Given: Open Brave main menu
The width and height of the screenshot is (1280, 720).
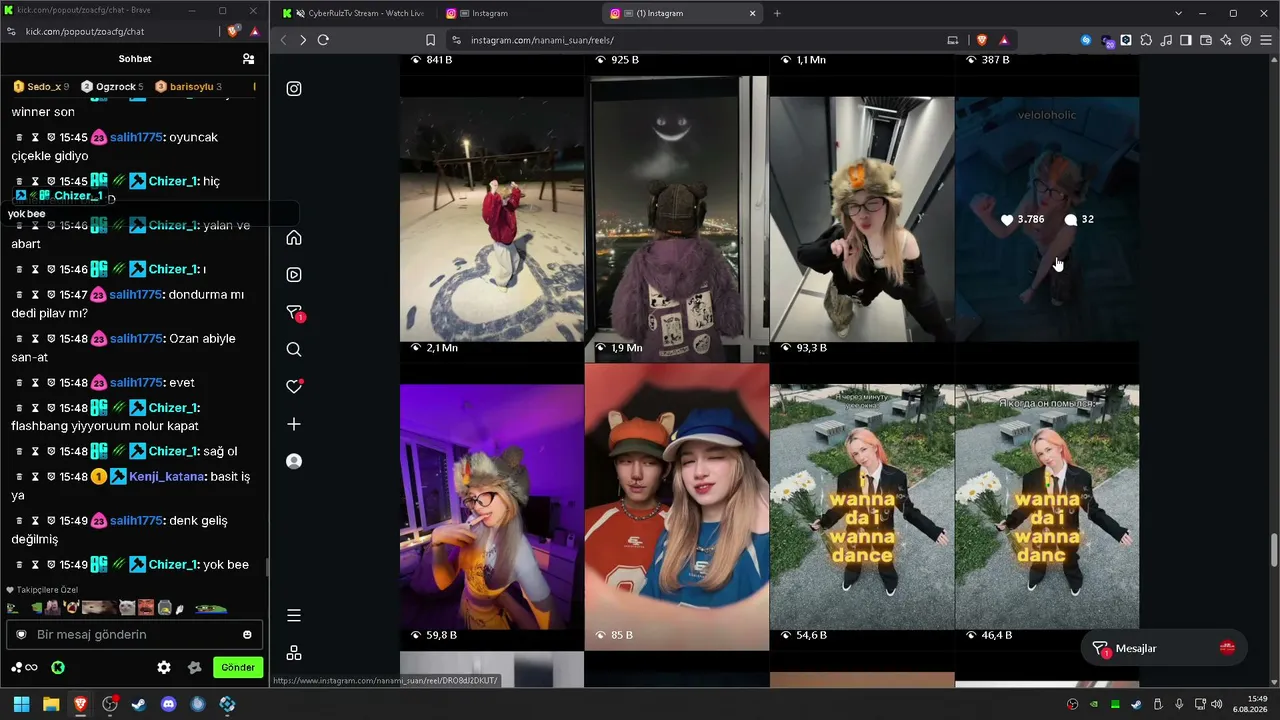Looking at the screenshot, I should coord(1266,40).
